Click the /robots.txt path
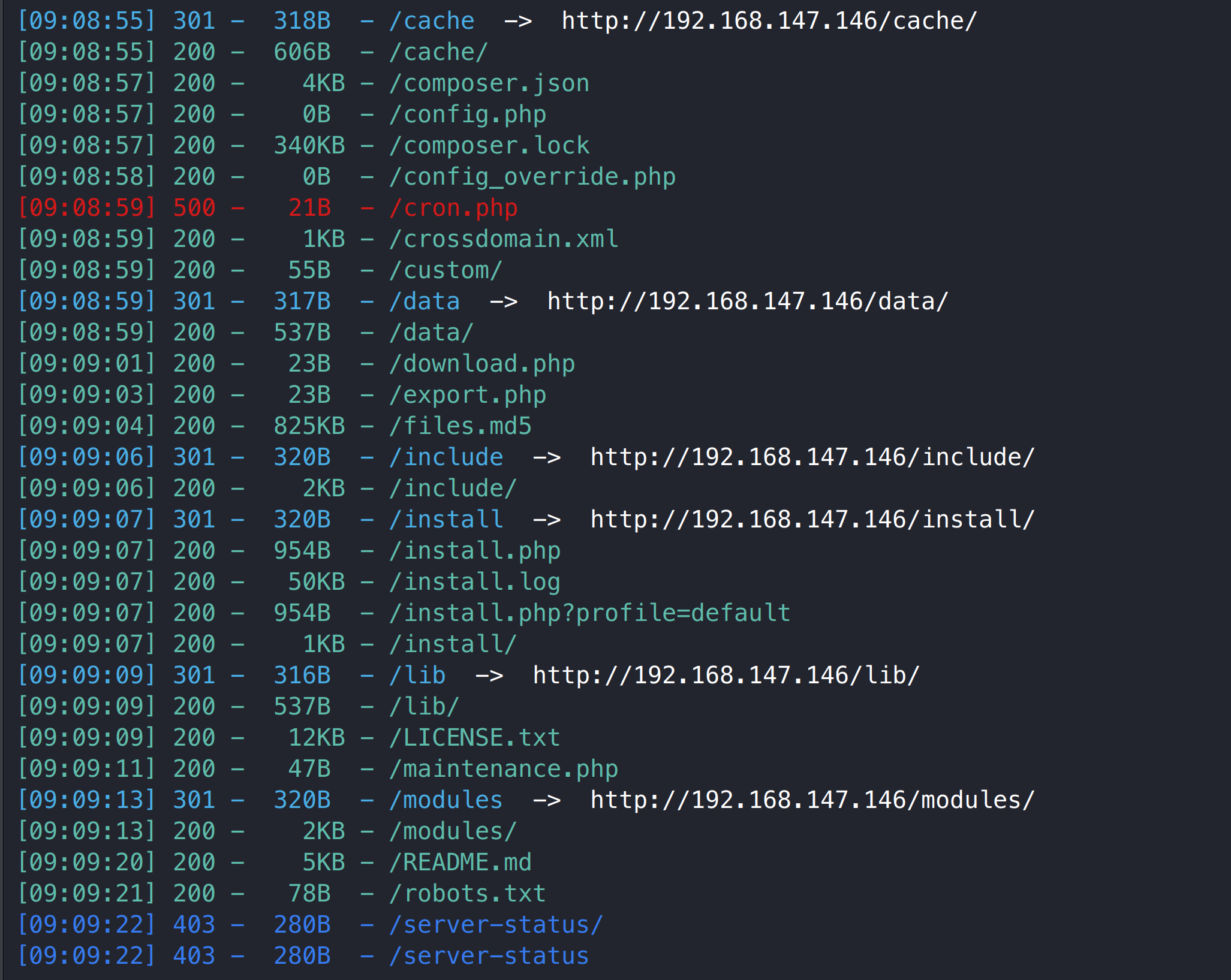This screenshot has height=980, width=1231. pyautogui.click(x=468, y=894)
